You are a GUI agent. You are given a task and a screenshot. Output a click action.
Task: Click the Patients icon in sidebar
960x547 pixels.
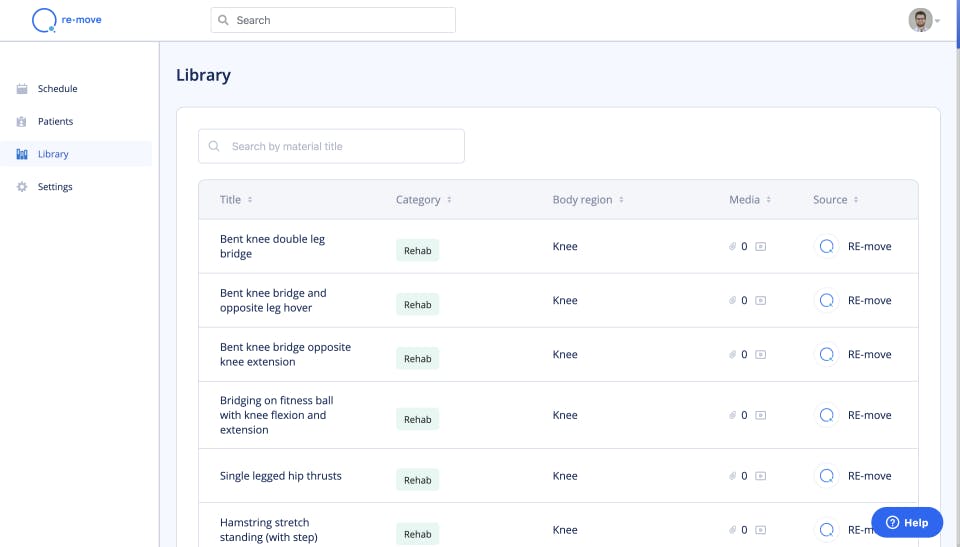[x=22, y=122]
